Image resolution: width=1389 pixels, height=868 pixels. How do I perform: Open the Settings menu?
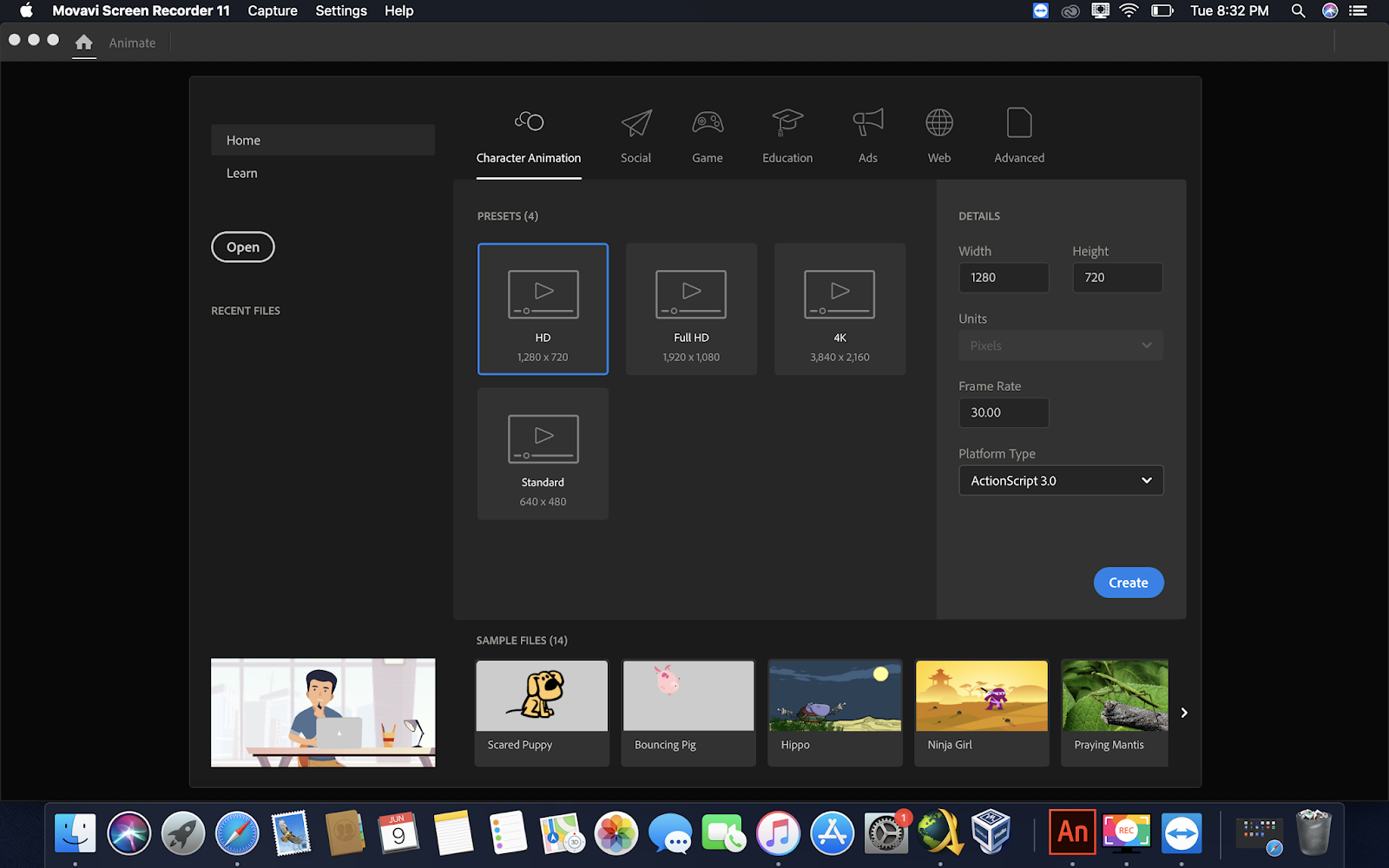coord(341,10)
